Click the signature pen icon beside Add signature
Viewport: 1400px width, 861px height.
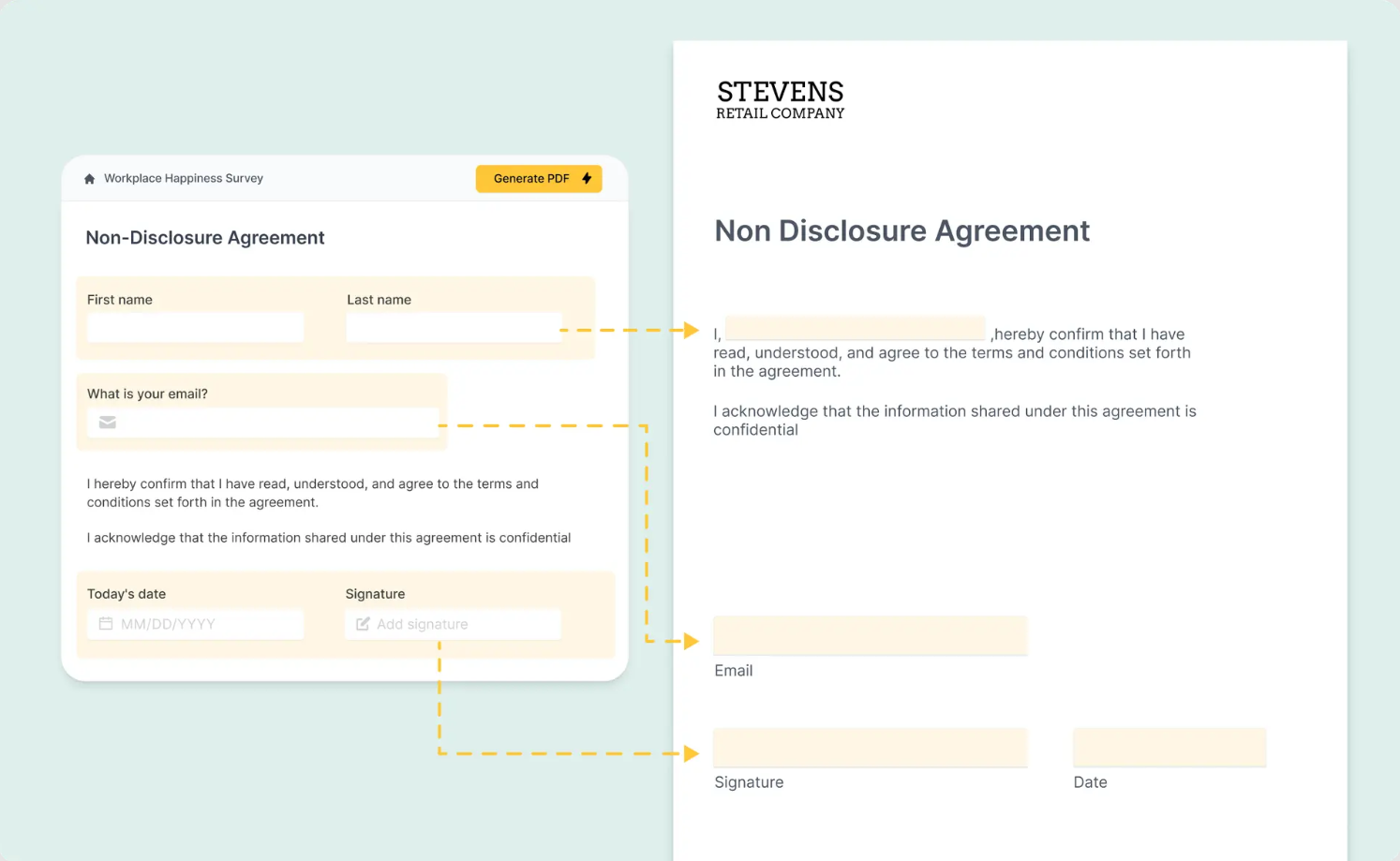point(363,623)
